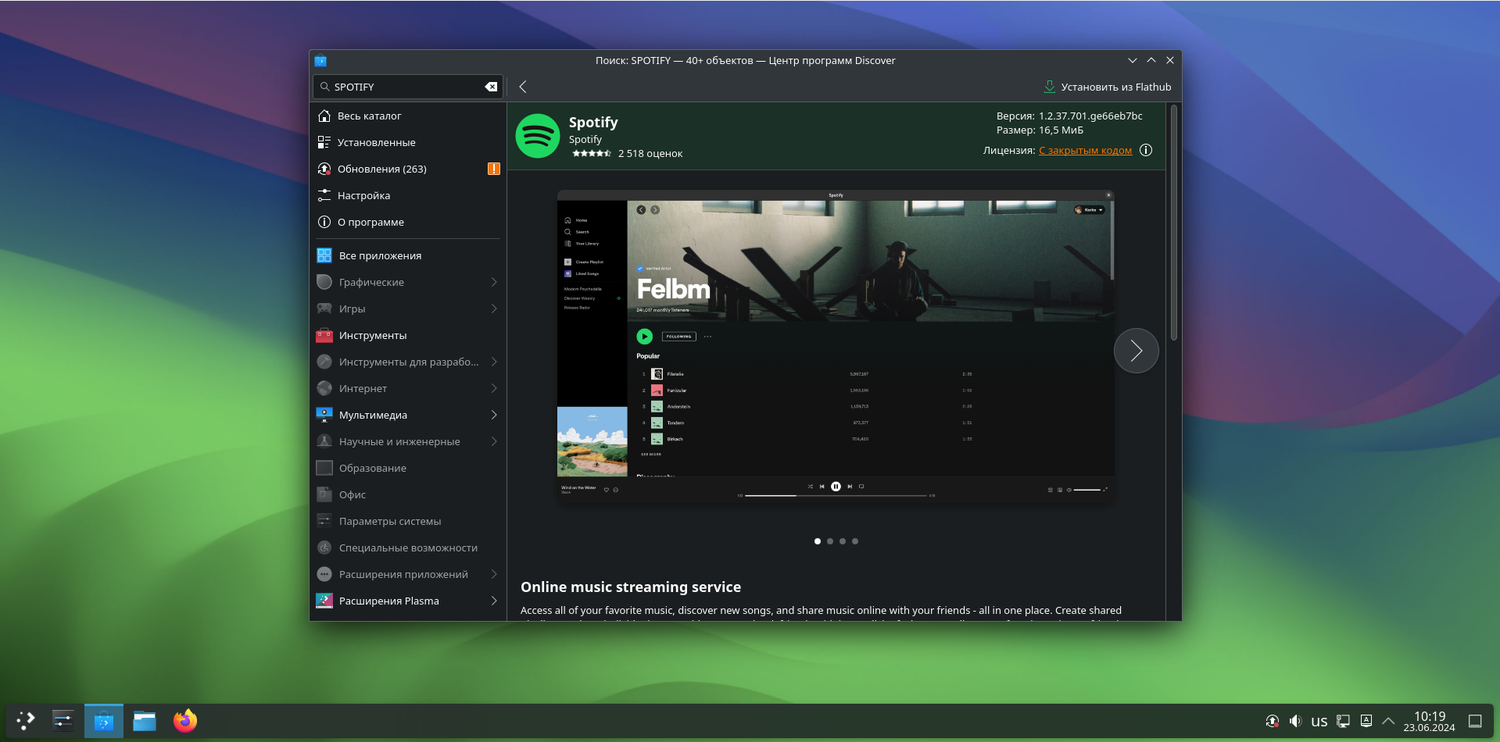Expand the Игры category

pos(494,309)
